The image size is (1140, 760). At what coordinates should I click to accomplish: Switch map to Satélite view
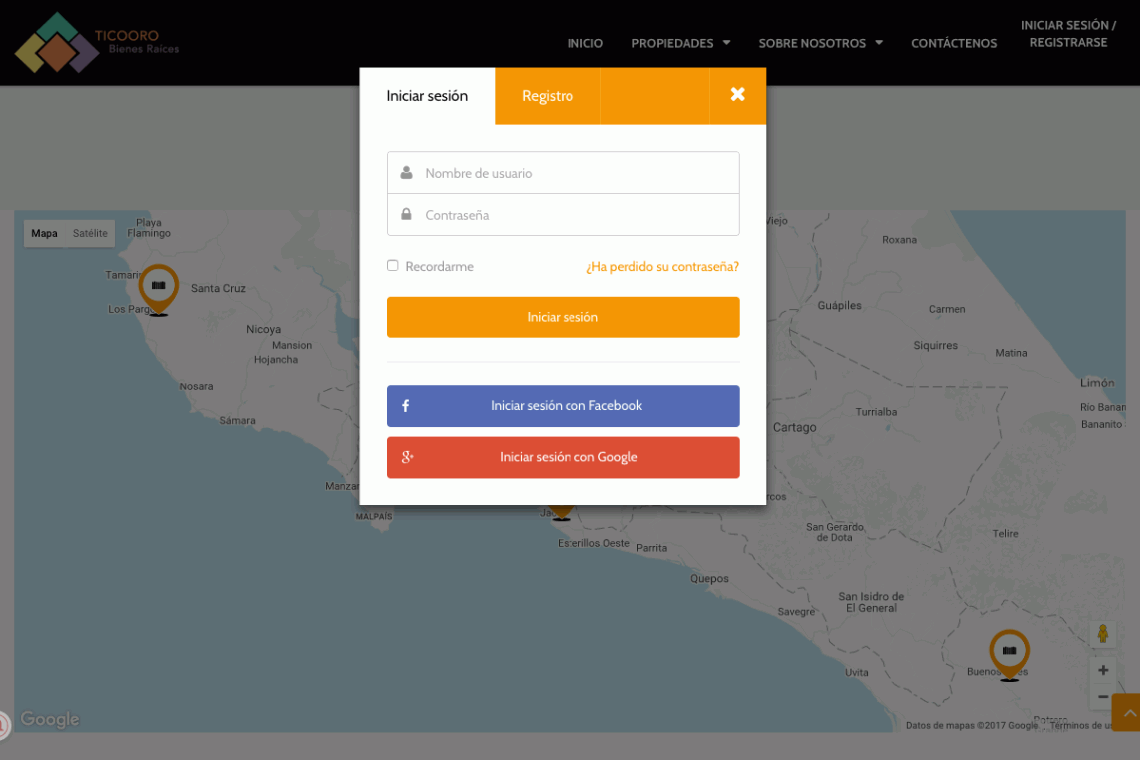click(x=90, y=234)
